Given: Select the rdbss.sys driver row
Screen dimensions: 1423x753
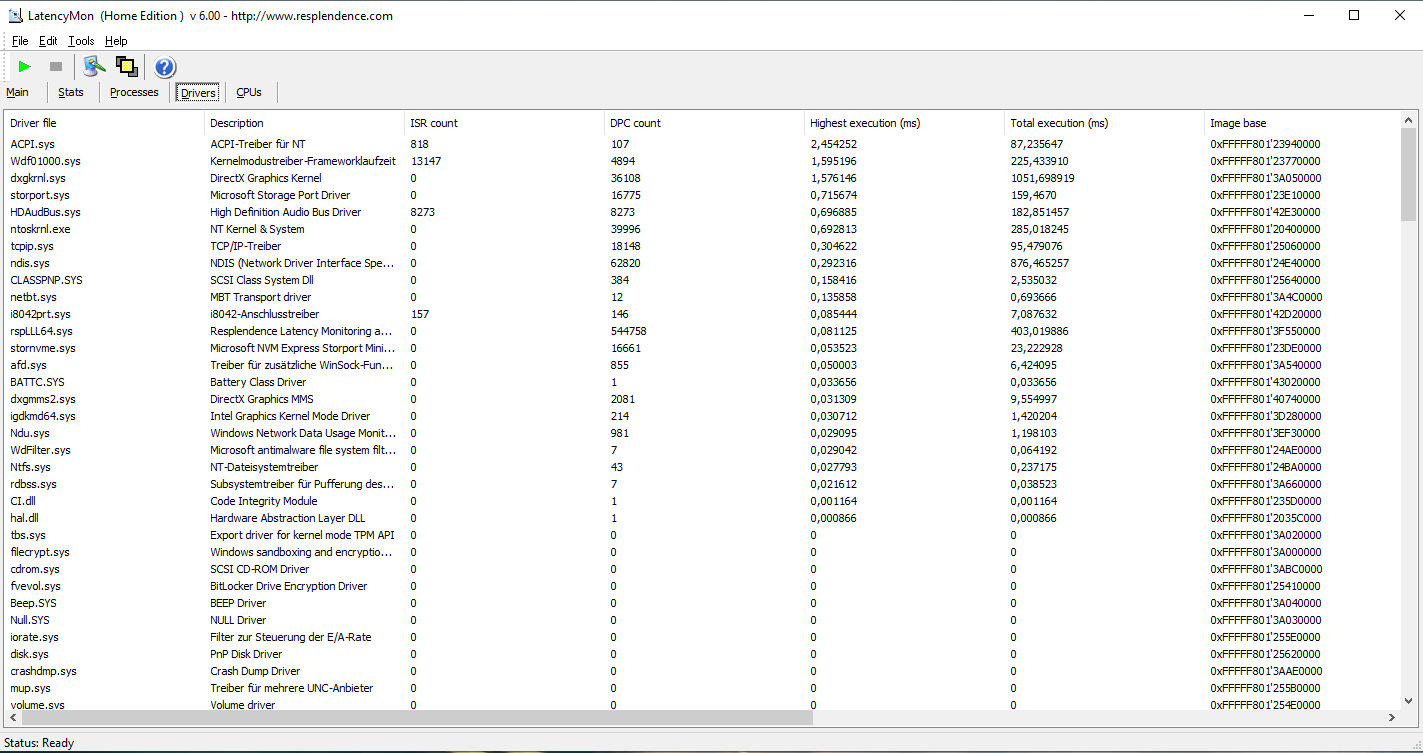Looking at the screenshot, I should tap(702, 484).
